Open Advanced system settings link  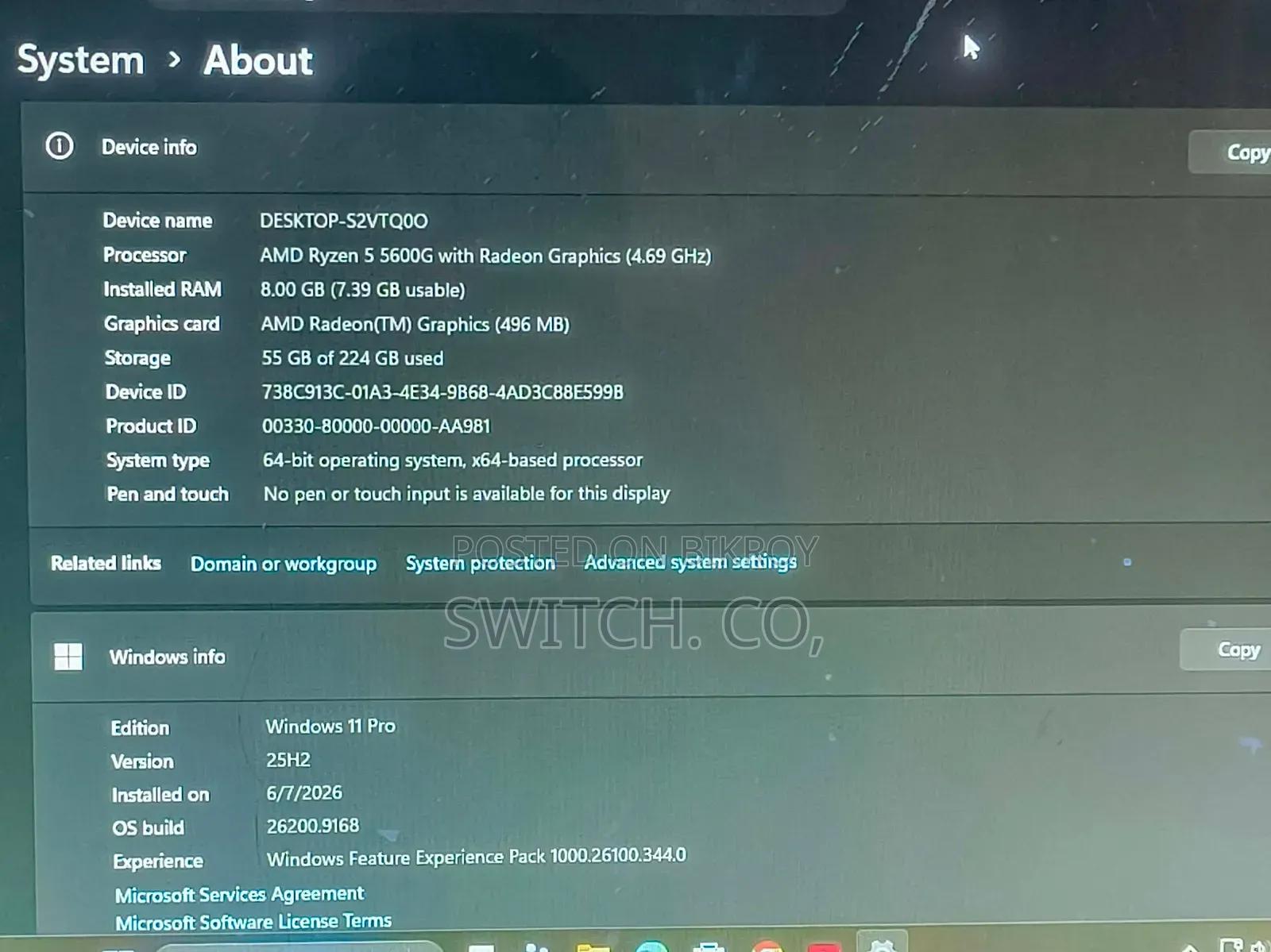coord(690,562)
